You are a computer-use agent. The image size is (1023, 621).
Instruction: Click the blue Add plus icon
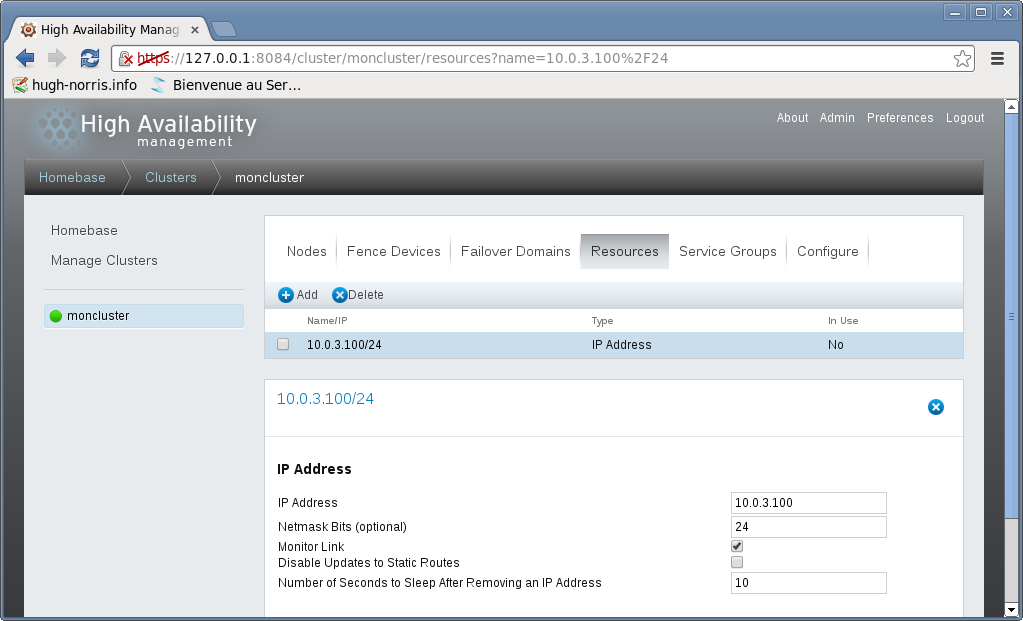coord(286,295)
